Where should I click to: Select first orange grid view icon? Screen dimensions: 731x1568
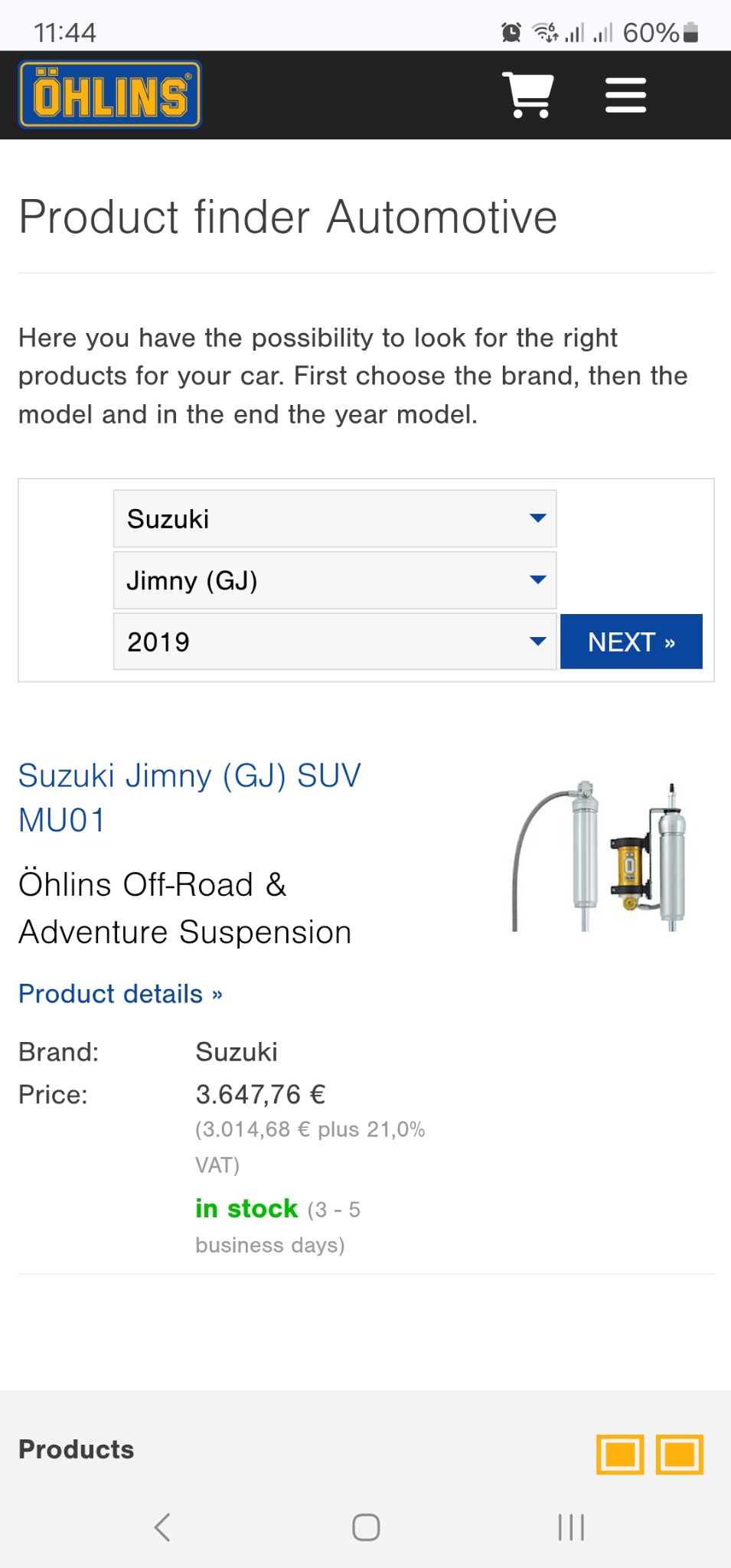tap(619, 1454)
